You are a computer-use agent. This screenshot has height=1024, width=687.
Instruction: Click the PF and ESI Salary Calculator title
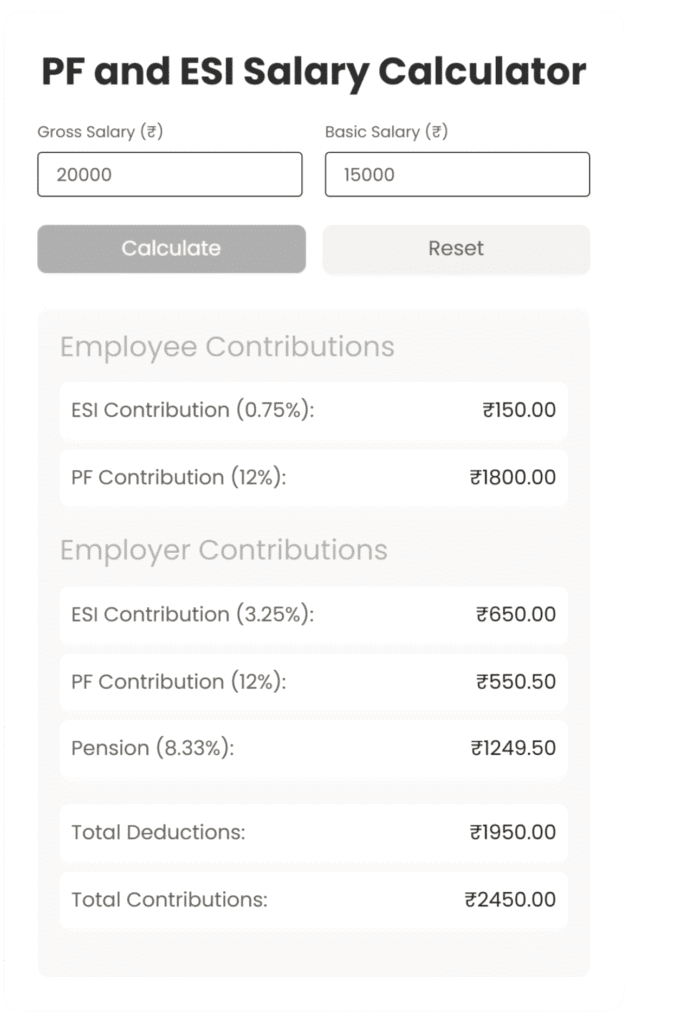coord(313,71)
